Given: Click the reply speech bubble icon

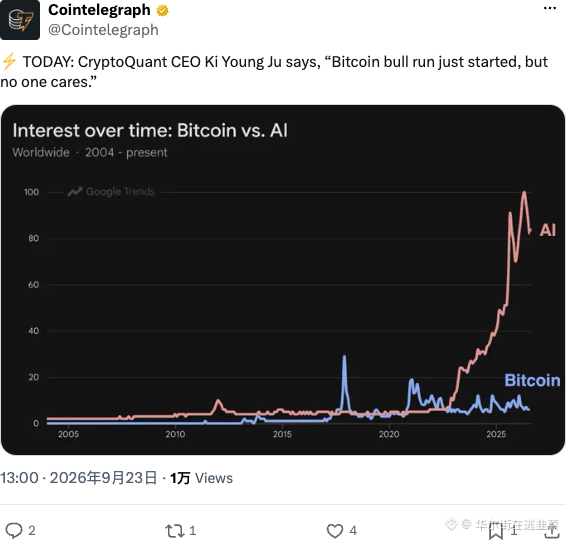Looking at the screenshot, I should tap(14, 531).
